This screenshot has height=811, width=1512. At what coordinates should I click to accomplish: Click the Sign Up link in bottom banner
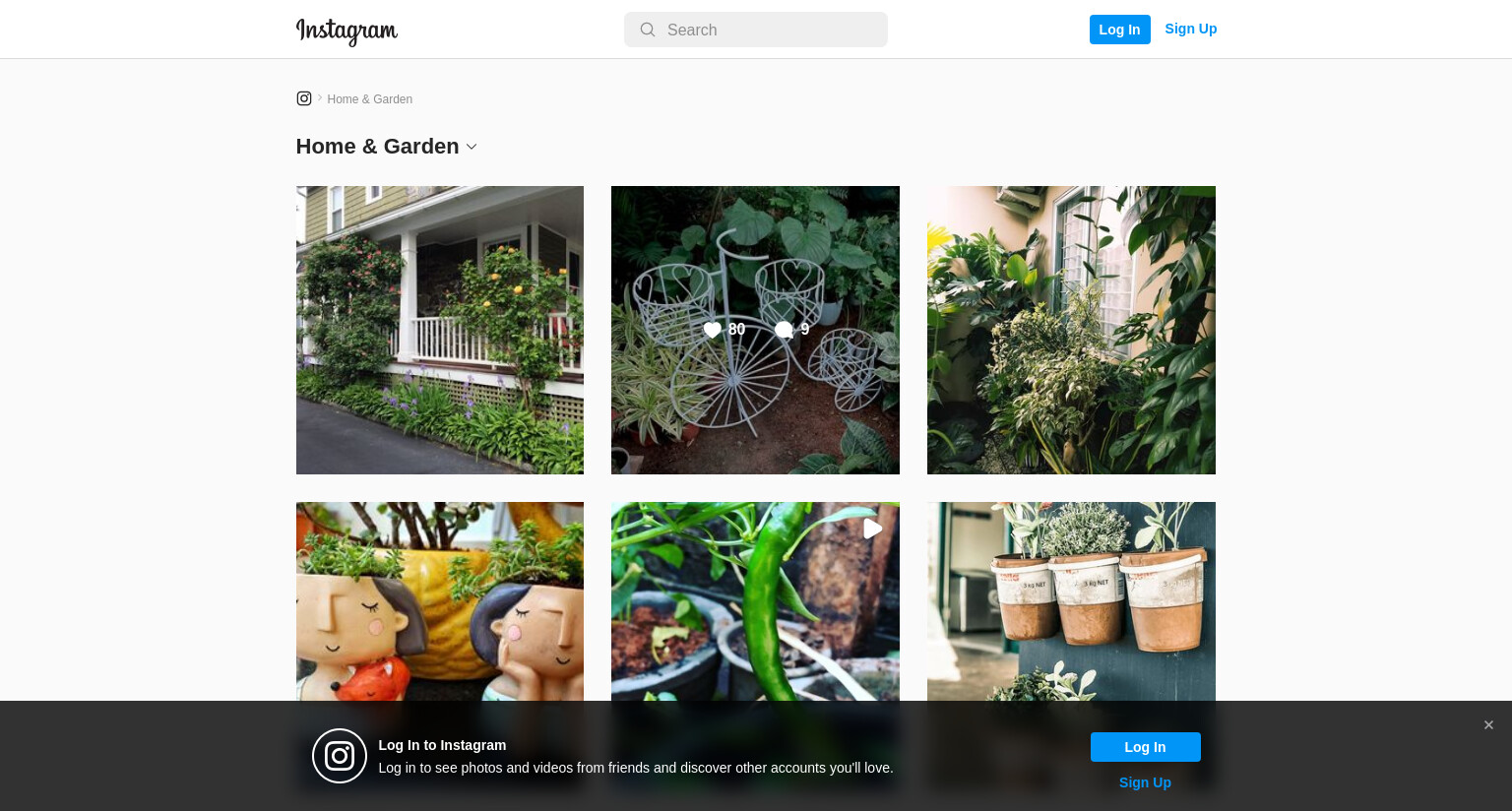1145,782
